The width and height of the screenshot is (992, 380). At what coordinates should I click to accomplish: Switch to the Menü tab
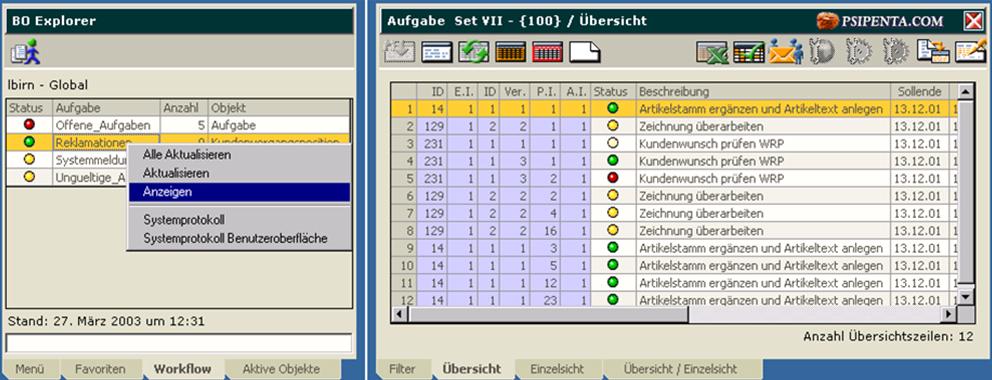(30, 369)
